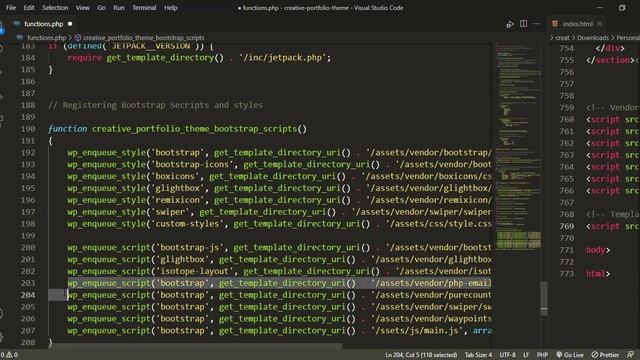Open the Go menu

click(101, 8)
